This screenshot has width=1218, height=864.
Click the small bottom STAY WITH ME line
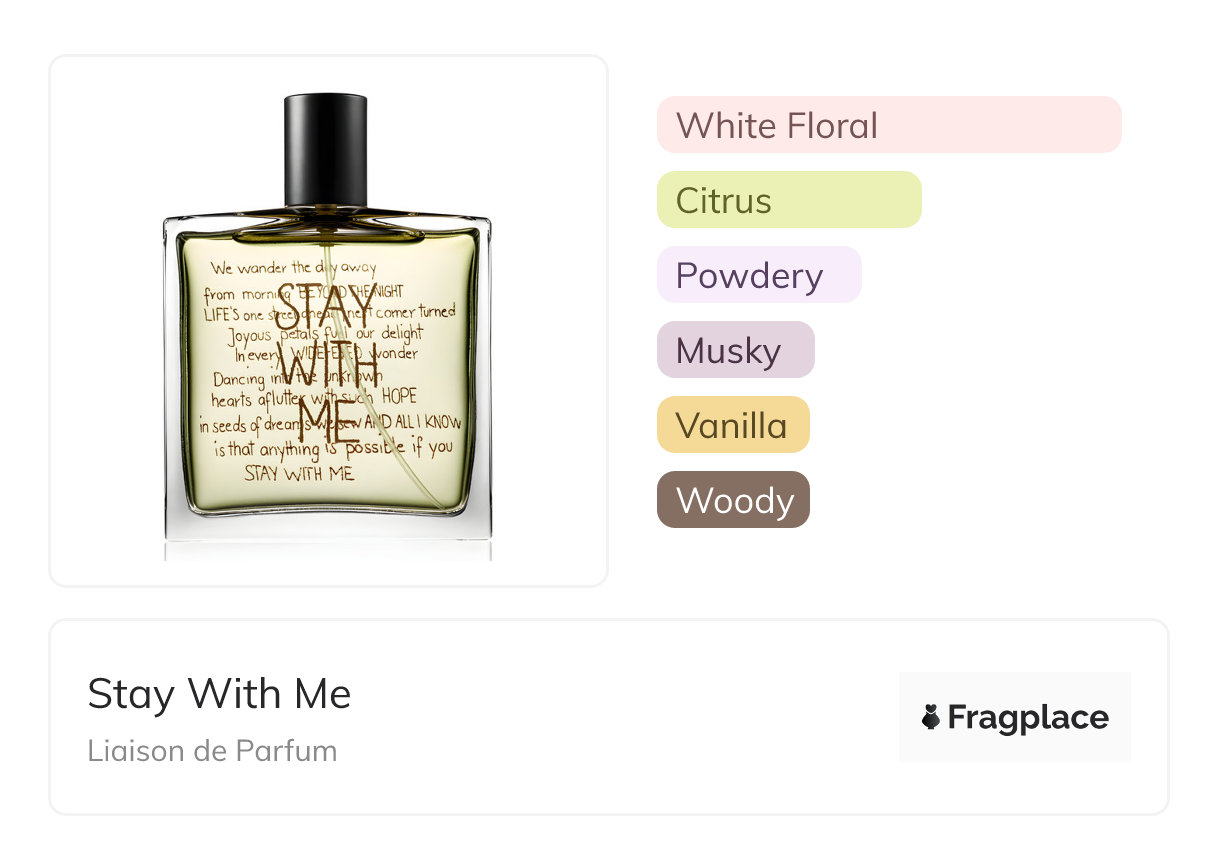pyautogui.click(x=300, y=473)
